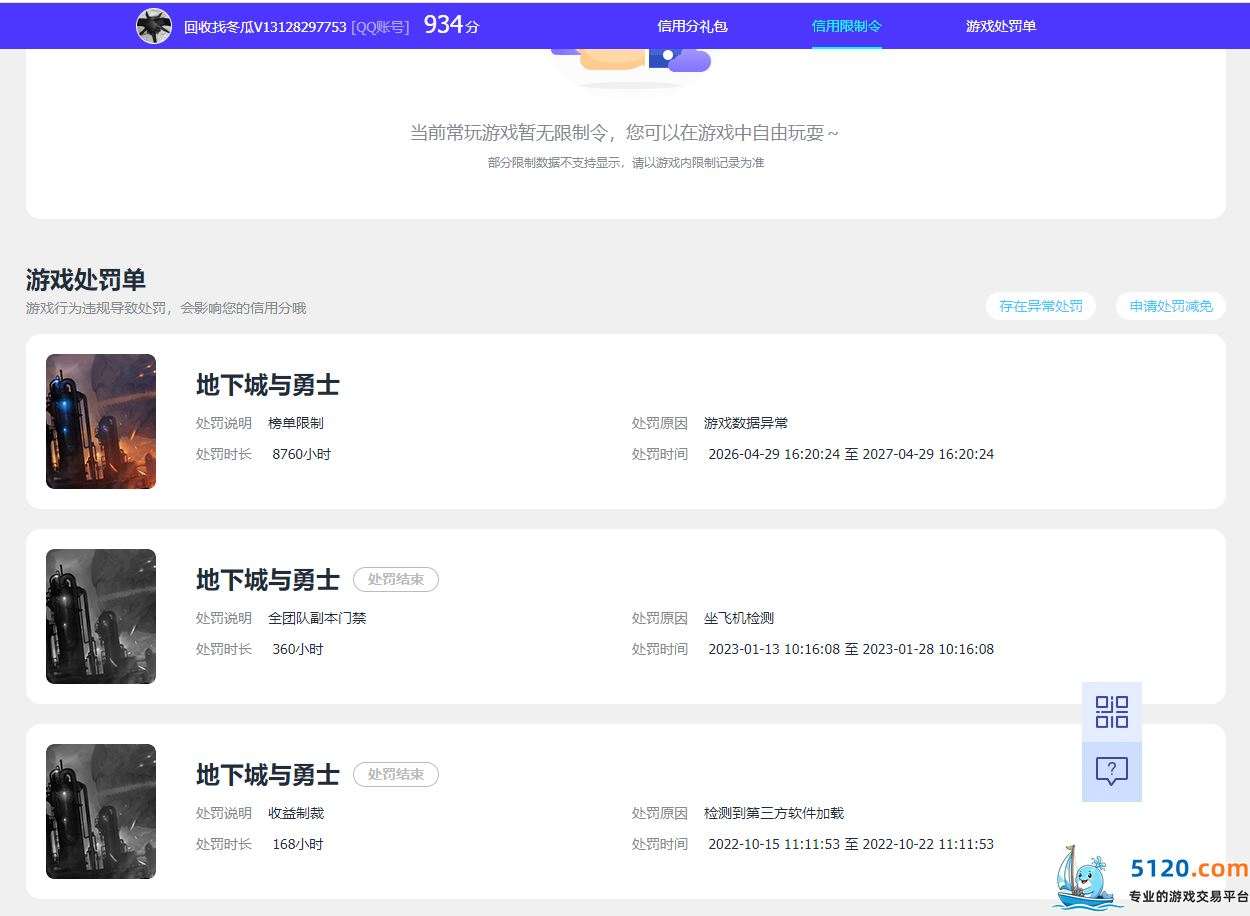Click 处罚结束 badge on 收益制裁 entry
Image resolution: width=1250 pixels, height=916 pixels.
point(396,774)
